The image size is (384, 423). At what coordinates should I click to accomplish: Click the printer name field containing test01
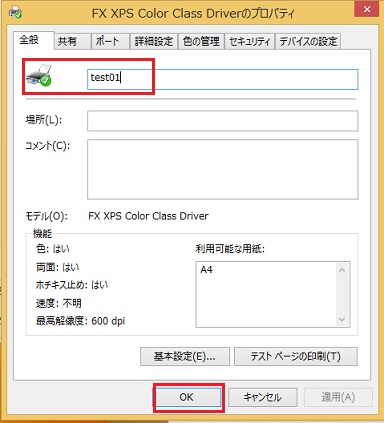(x=223, y=79)
